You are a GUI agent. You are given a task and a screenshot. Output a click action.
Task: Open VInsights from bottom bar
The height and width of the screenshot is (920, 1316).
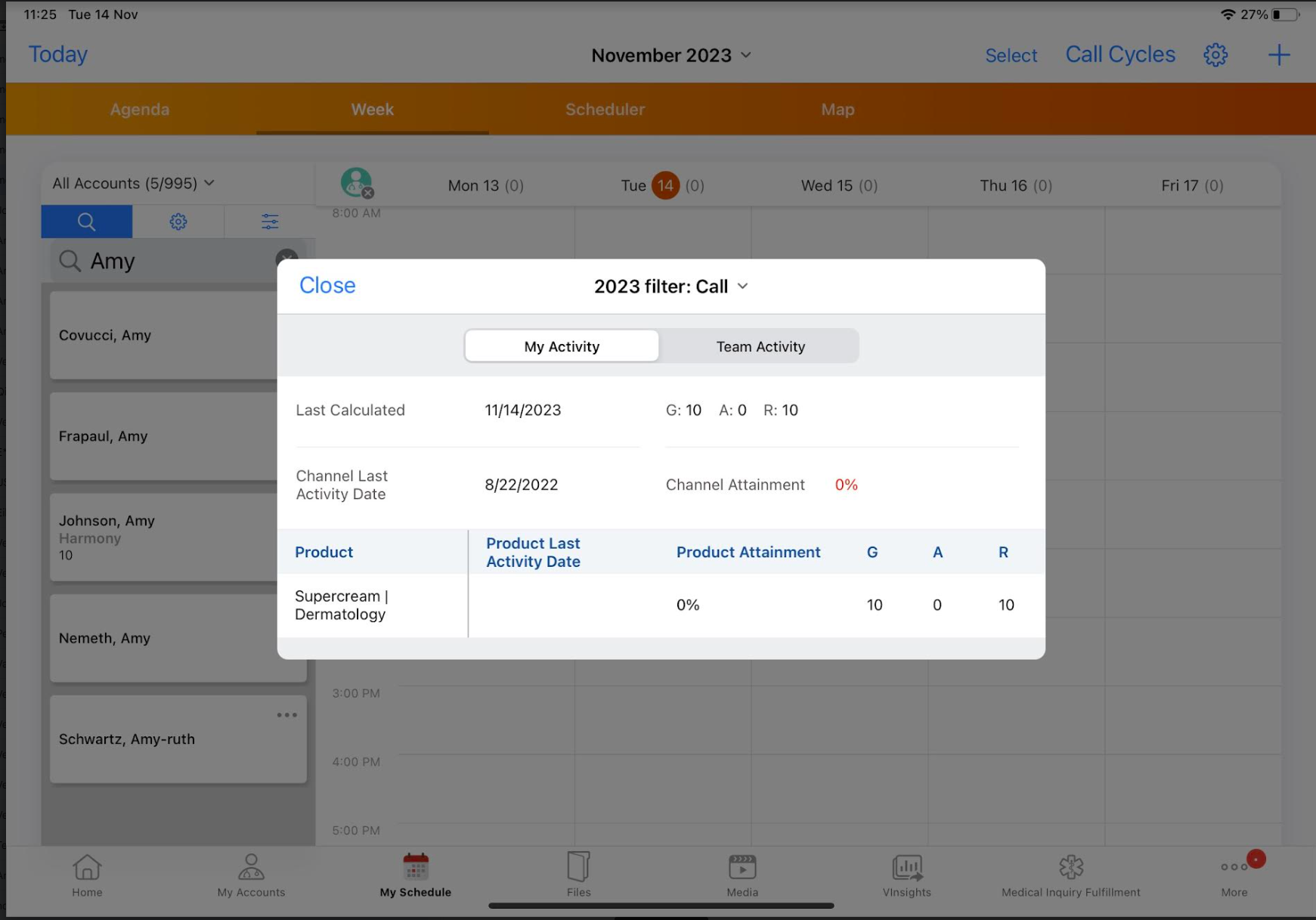click(x=906, y=874)
